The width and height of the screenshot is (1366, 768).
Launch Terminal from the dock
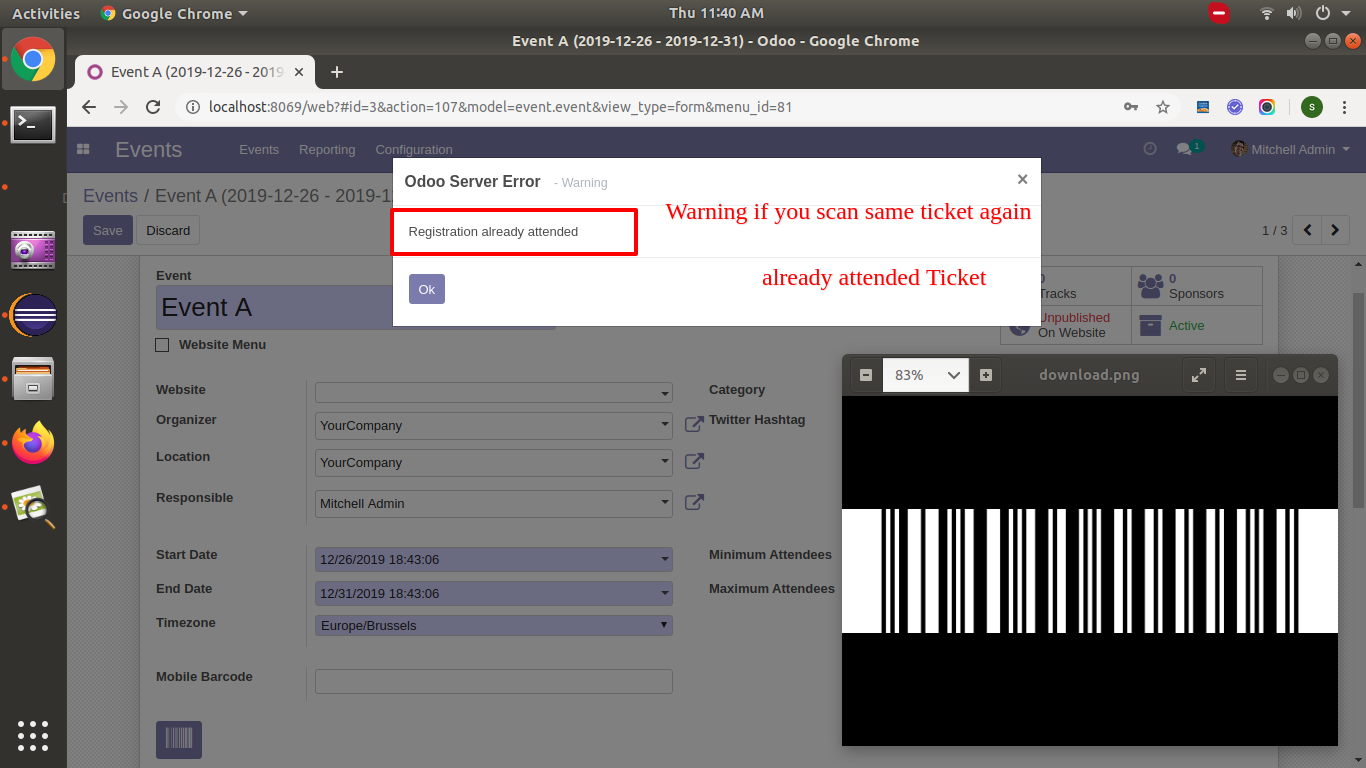pos(33,124)
